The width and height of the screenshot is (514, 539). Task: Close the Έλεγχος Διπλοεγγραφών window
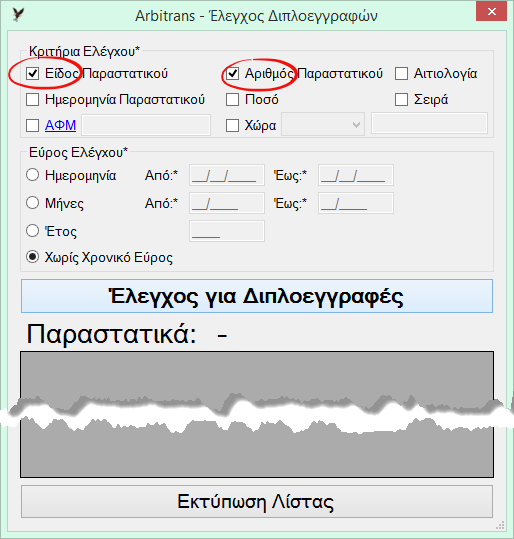coord(491,12)
